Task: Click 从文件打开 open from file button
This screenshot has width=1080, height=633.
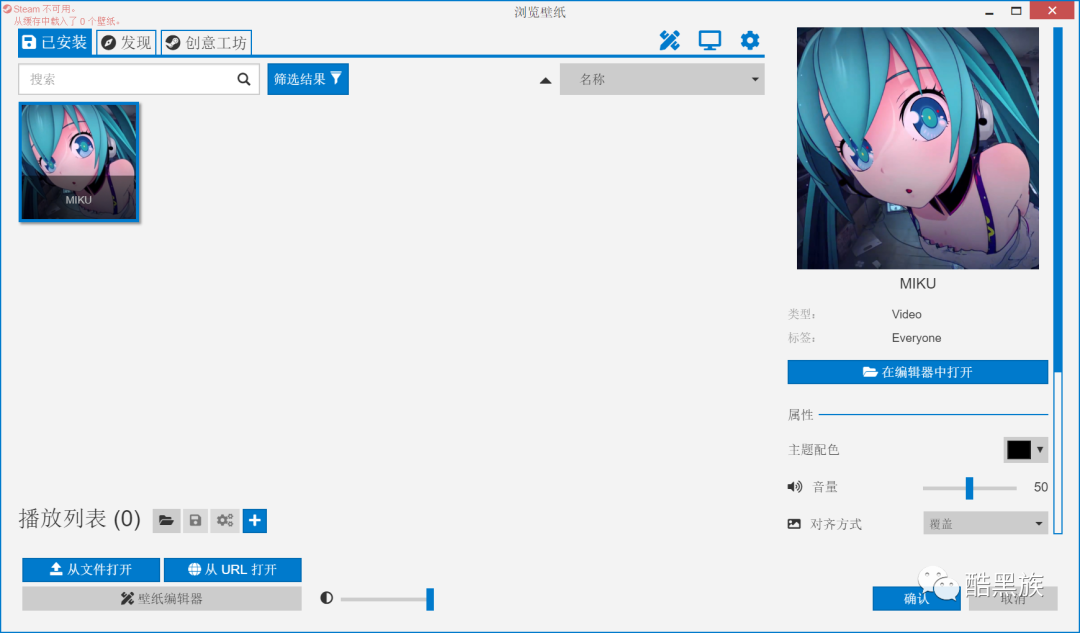Action: pyautogui.click(x=91, y=570)
